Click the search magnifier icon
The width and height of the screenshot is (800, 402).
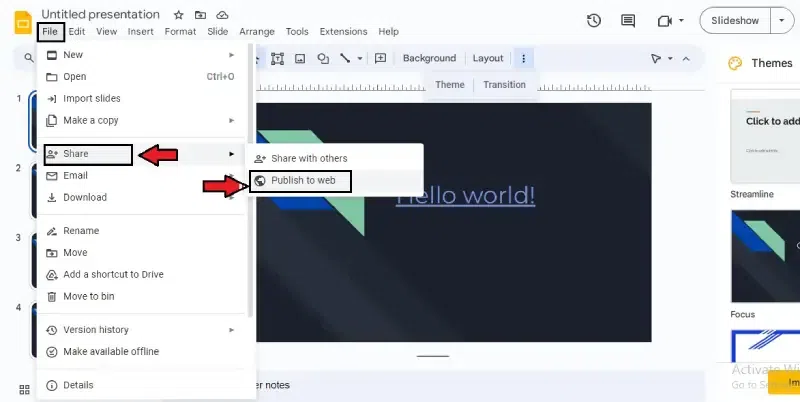point(29,58)
